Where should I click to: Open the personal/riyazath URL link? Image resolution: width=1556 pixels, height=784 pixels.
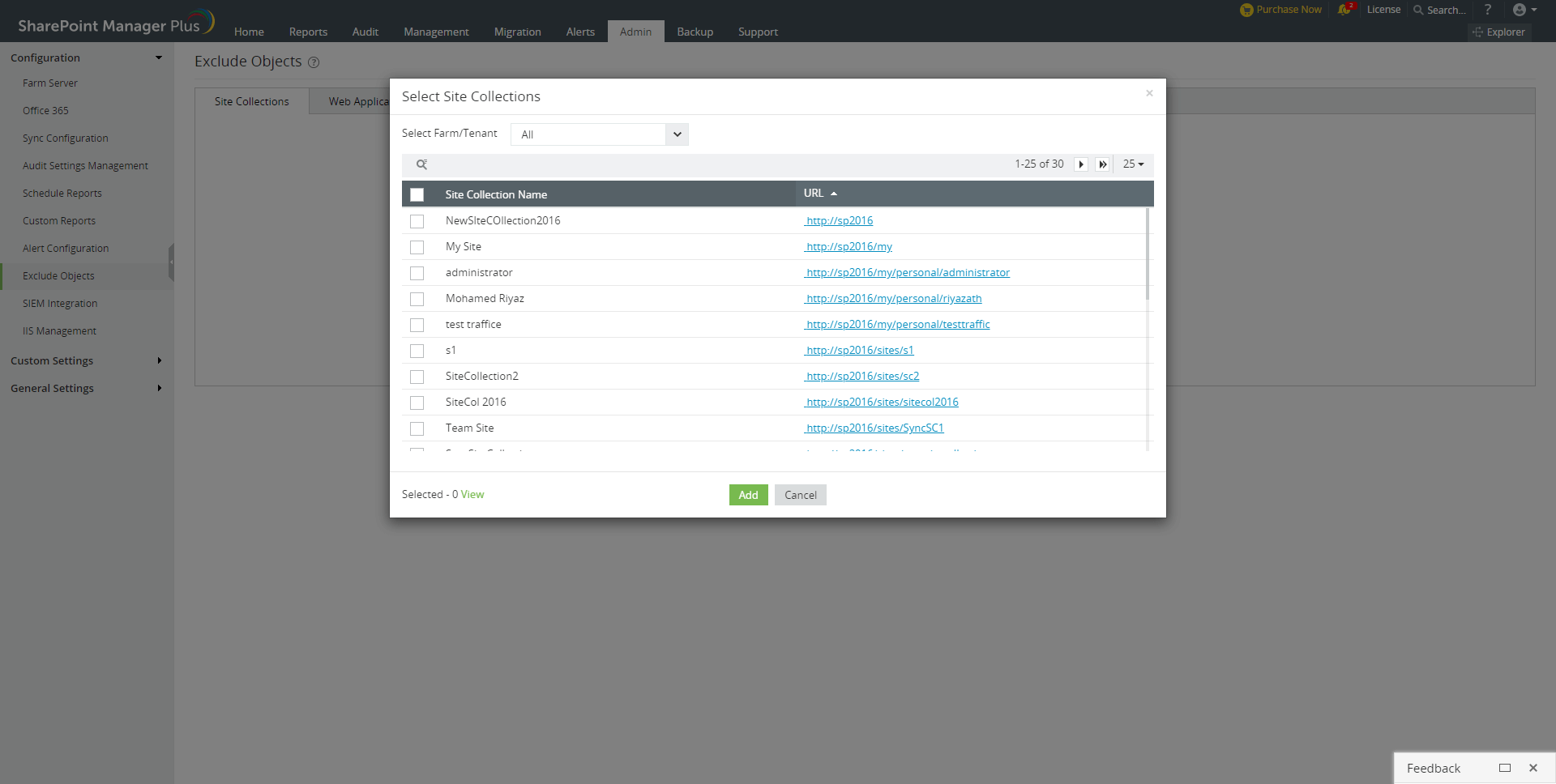tap(893, 298)
